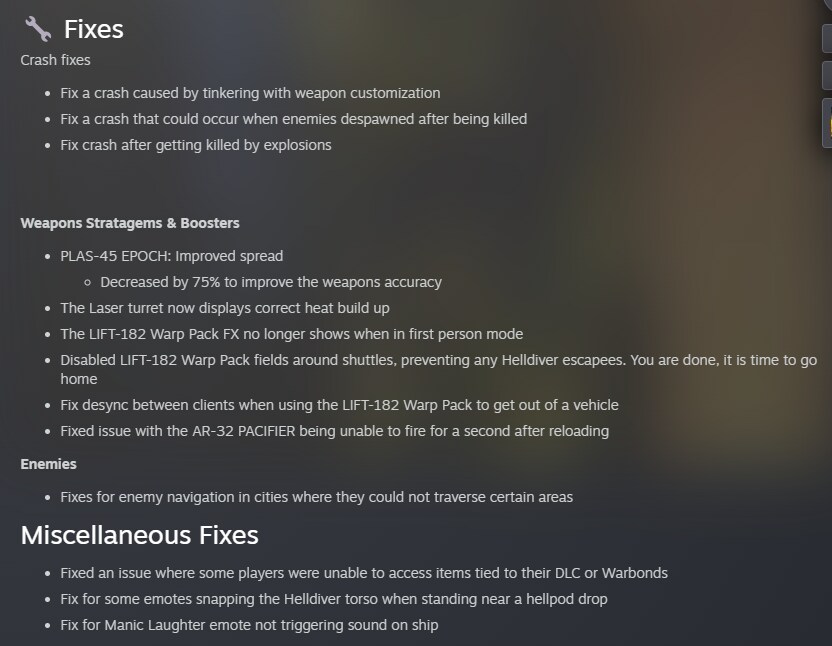
Task: Click the Laser turret heat build up line
Action: point(225,308)
